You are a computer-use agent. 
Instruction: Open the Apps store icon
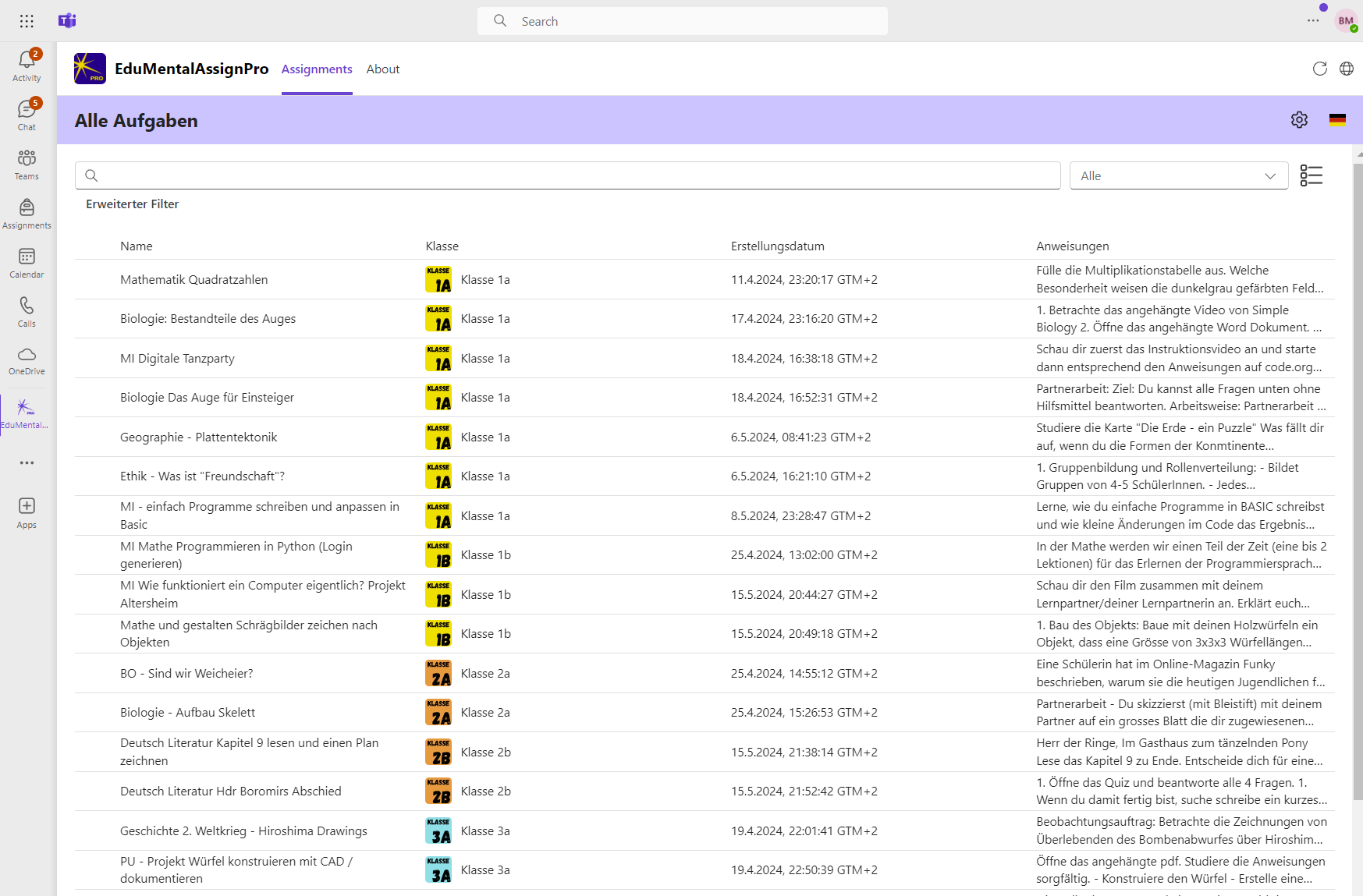click(27, 512)
